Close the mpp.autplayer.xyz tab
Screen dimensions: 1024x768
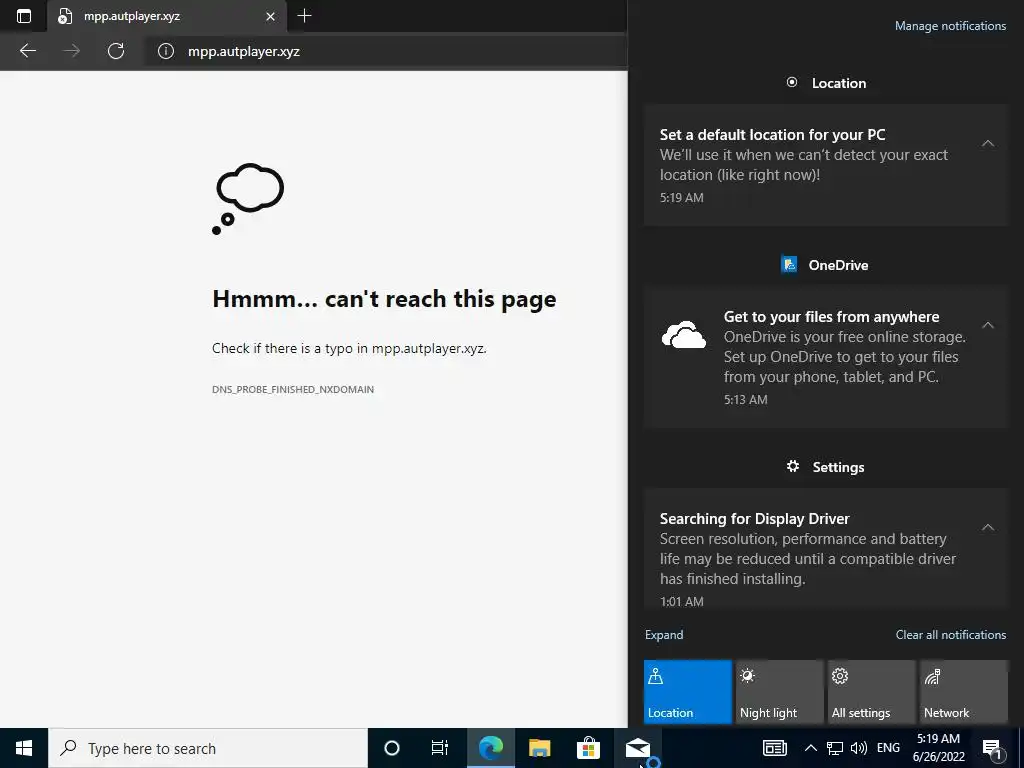[x=270, y=16]
